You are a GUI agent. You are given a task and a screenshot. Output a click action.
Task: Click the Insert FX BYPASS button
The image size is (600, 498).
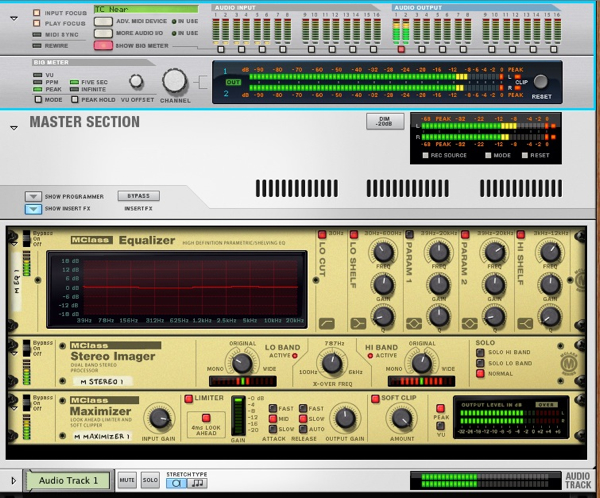pyautogui.click(x=139, y=196)
